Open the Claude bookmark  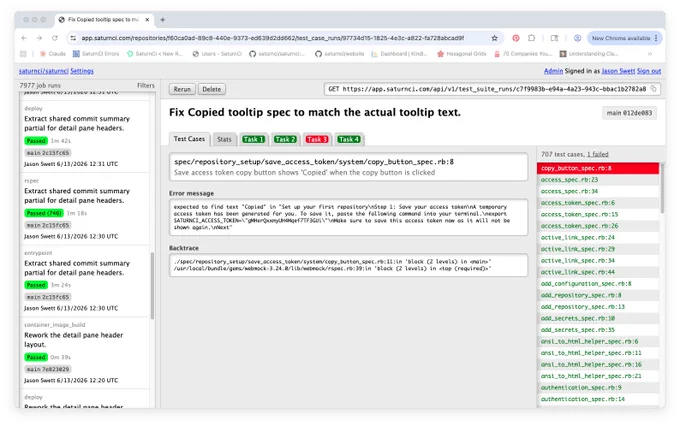coord(52,54)
